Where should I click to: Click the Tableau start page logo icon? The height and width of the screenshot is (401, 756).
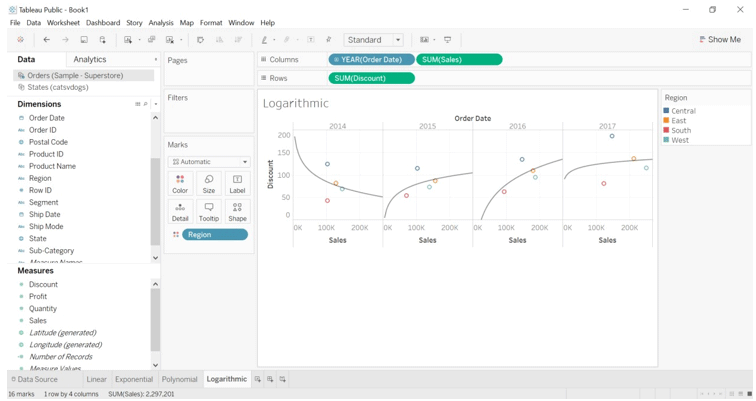tap(20, 40)
